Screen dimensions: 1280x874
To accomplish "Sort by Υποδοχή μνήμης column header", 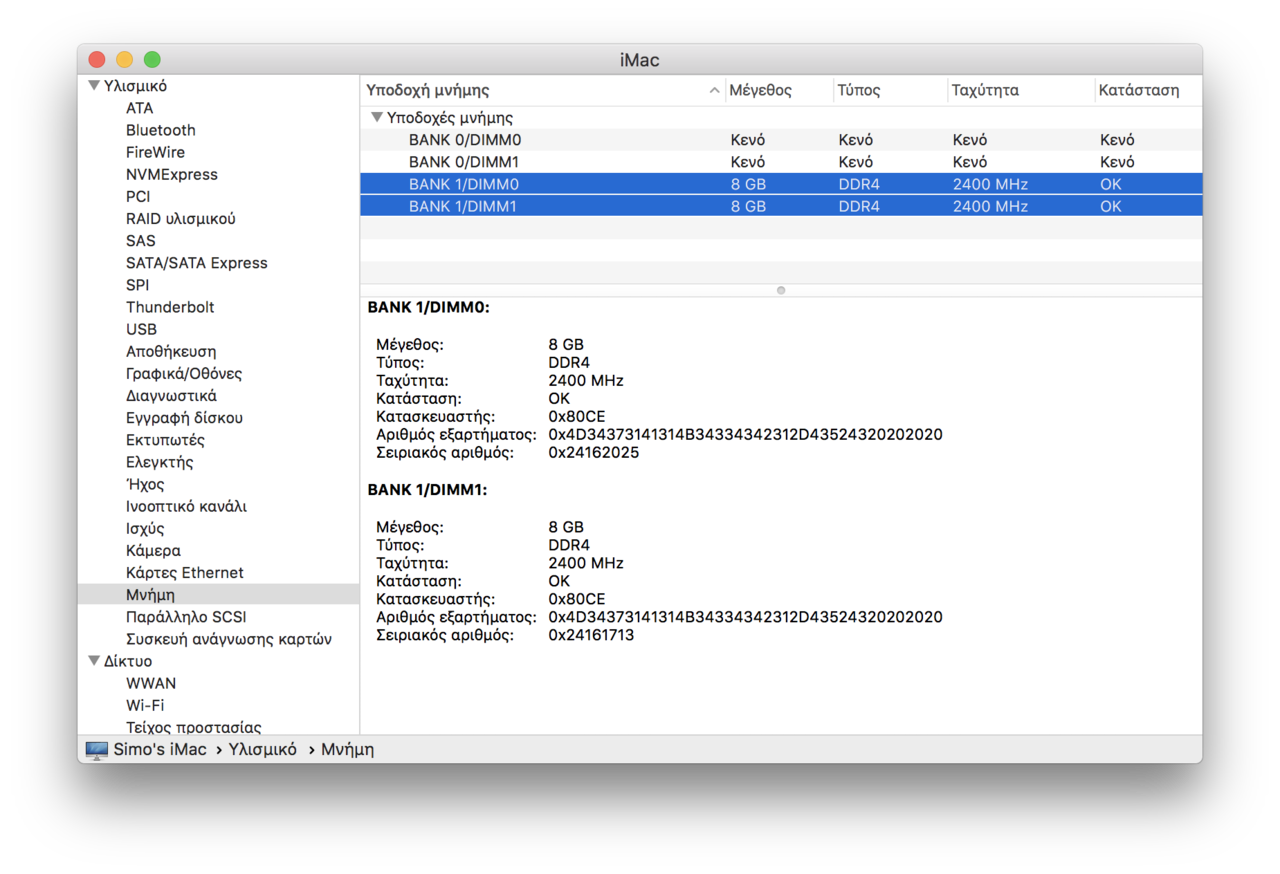I will coord(543,90).
